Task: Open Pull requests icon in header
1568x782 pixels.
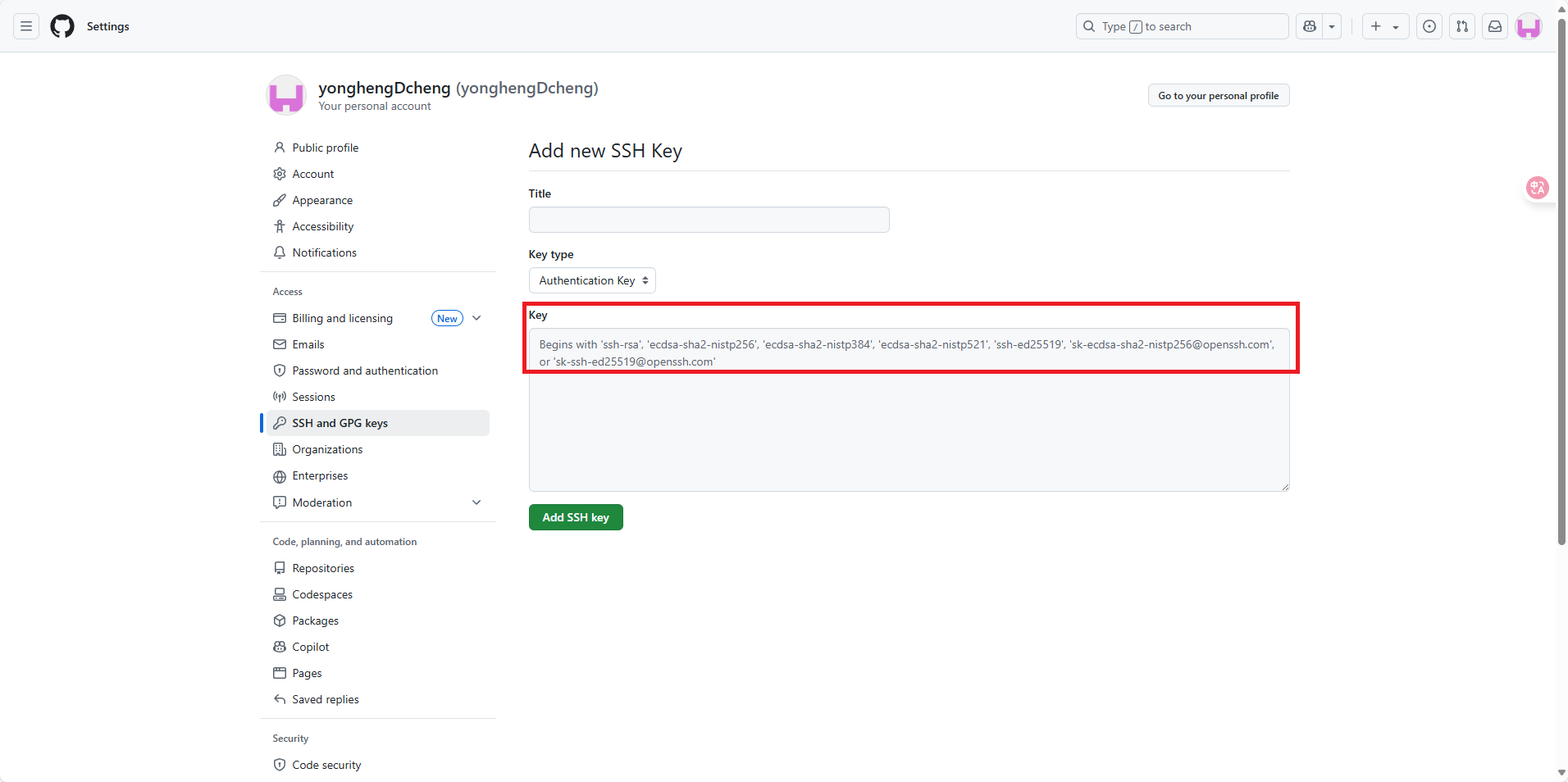Action: [1462, 26]
